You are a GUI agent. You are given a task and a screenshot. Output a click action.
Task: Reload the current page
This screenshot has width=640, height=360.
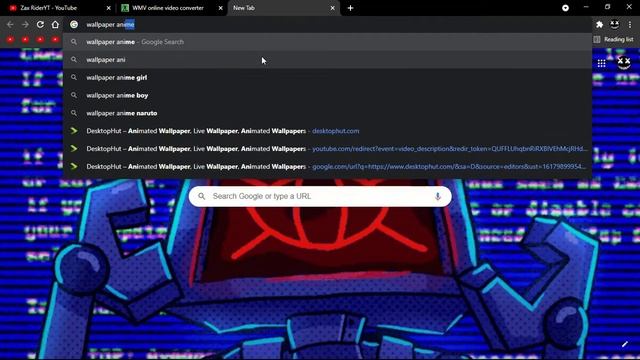pyautogui.click(x=40, y=24)
